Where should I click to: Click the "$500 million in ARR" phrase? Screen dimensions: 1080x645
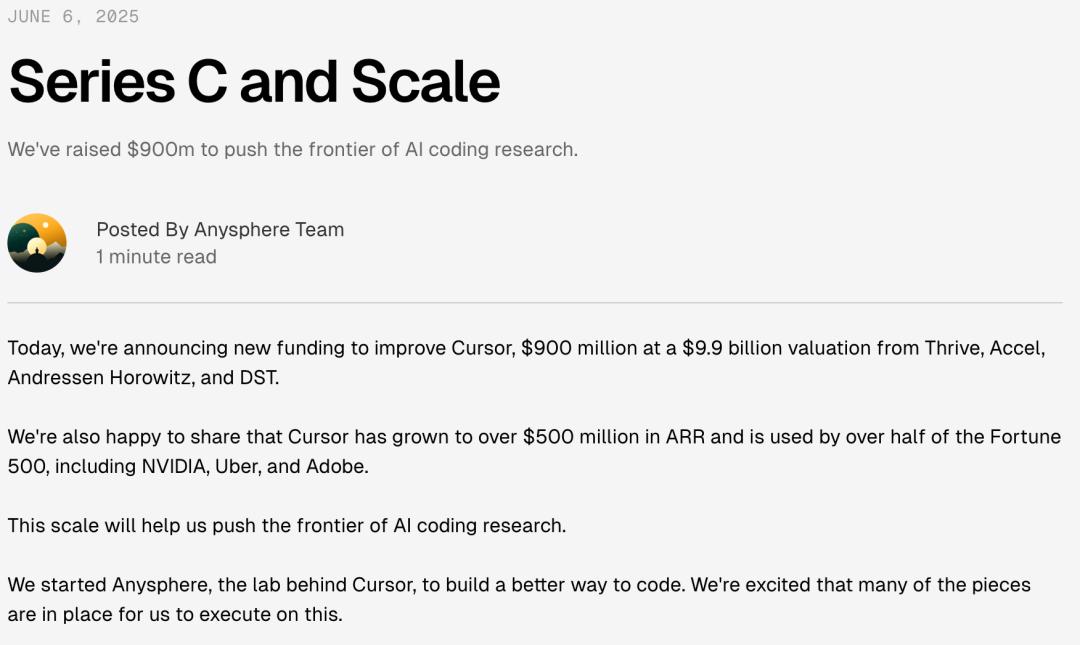tap(614, 437)
